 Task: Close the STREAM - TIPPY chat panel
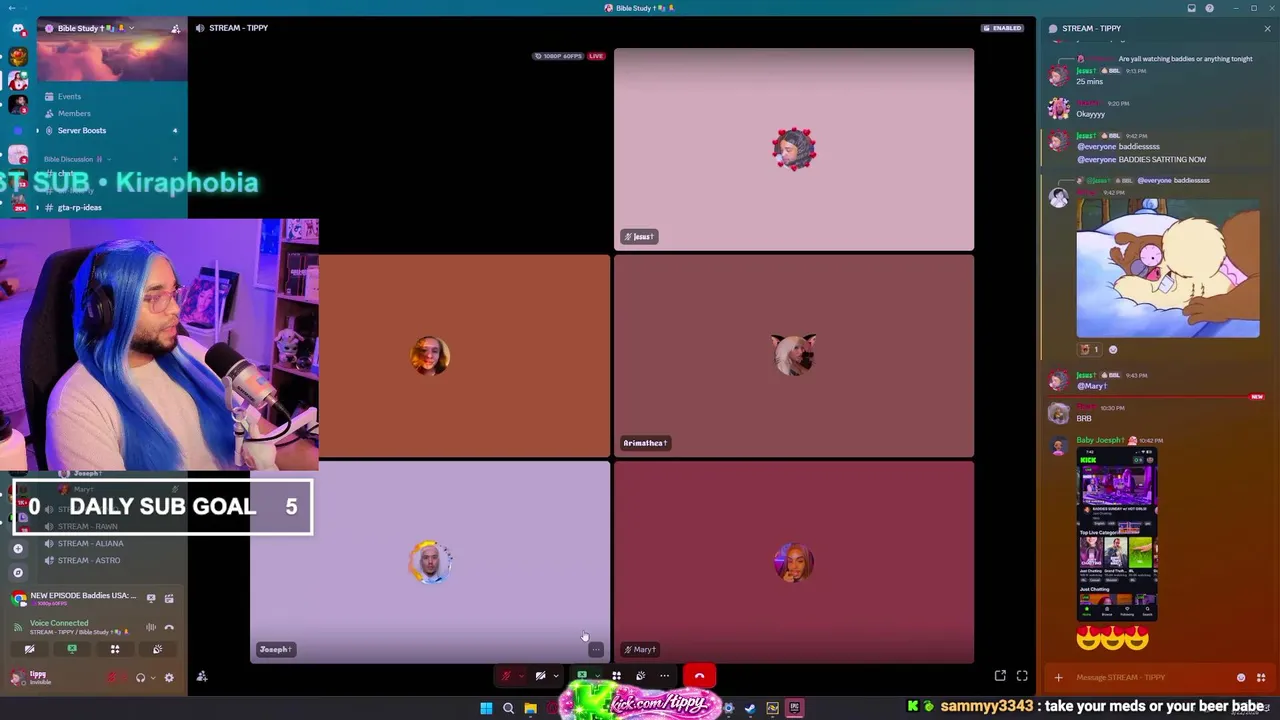[1267, 28]
